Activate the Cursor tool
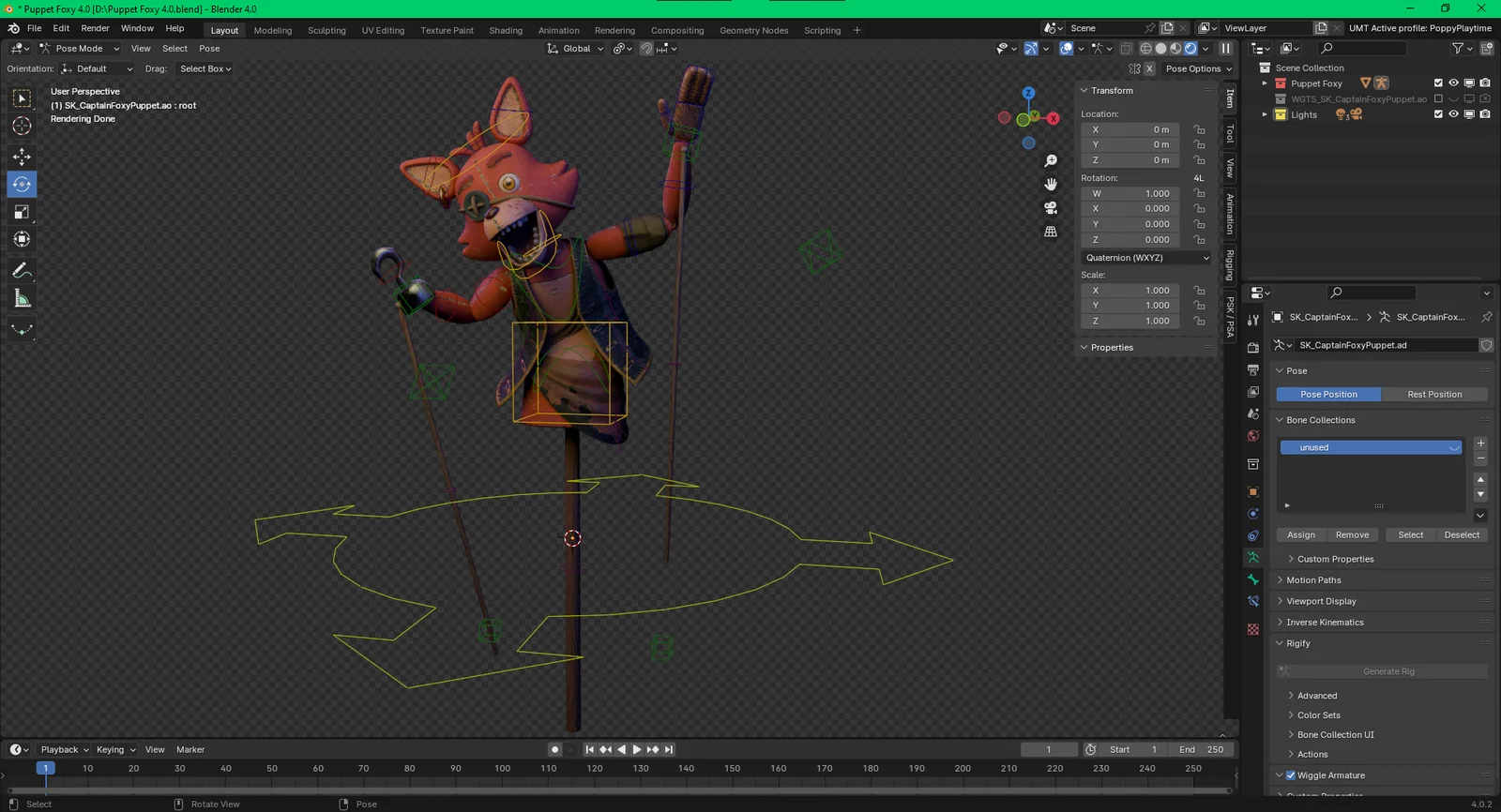 pos(22,126)
